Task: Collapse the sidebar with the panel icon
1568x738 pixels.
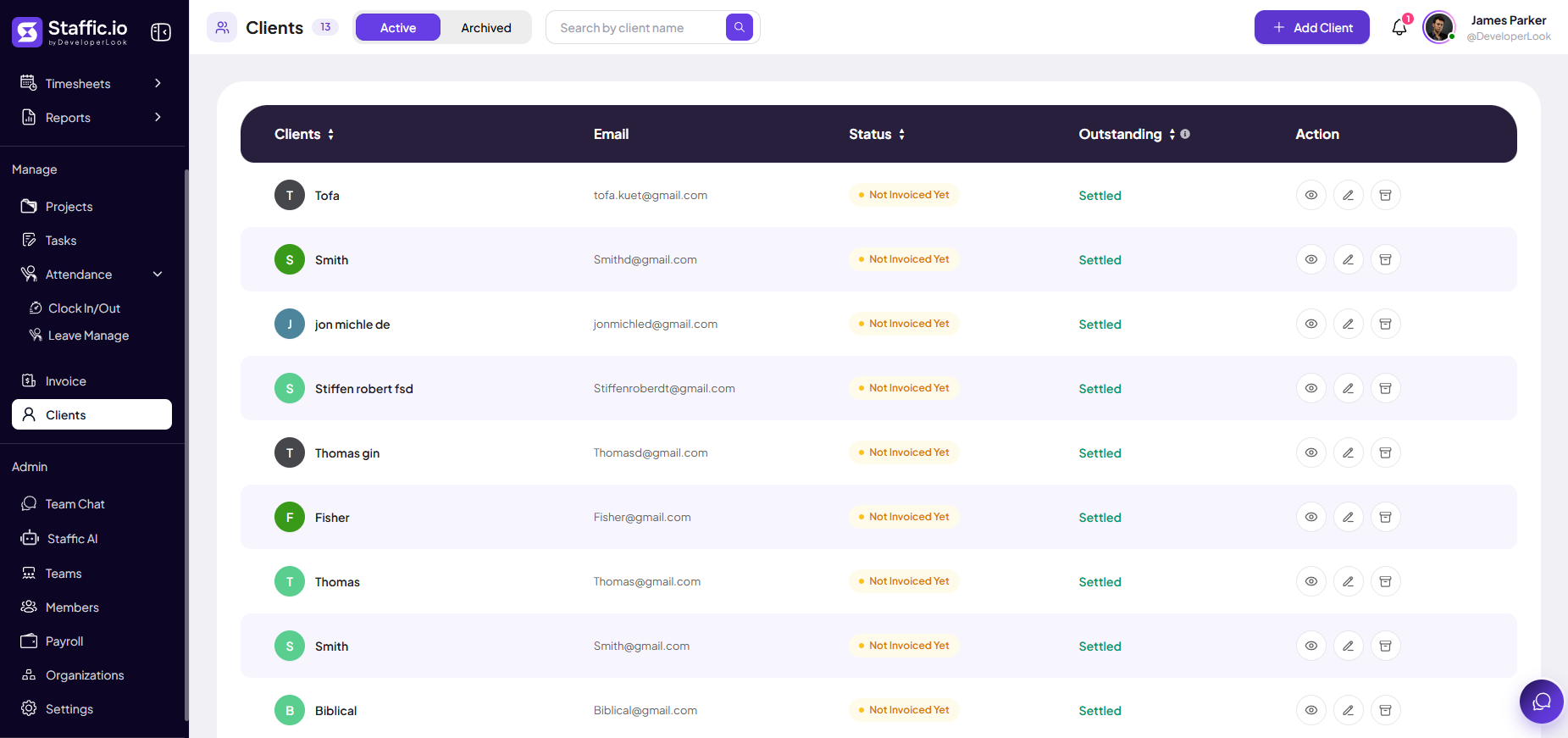Action: 161,32
